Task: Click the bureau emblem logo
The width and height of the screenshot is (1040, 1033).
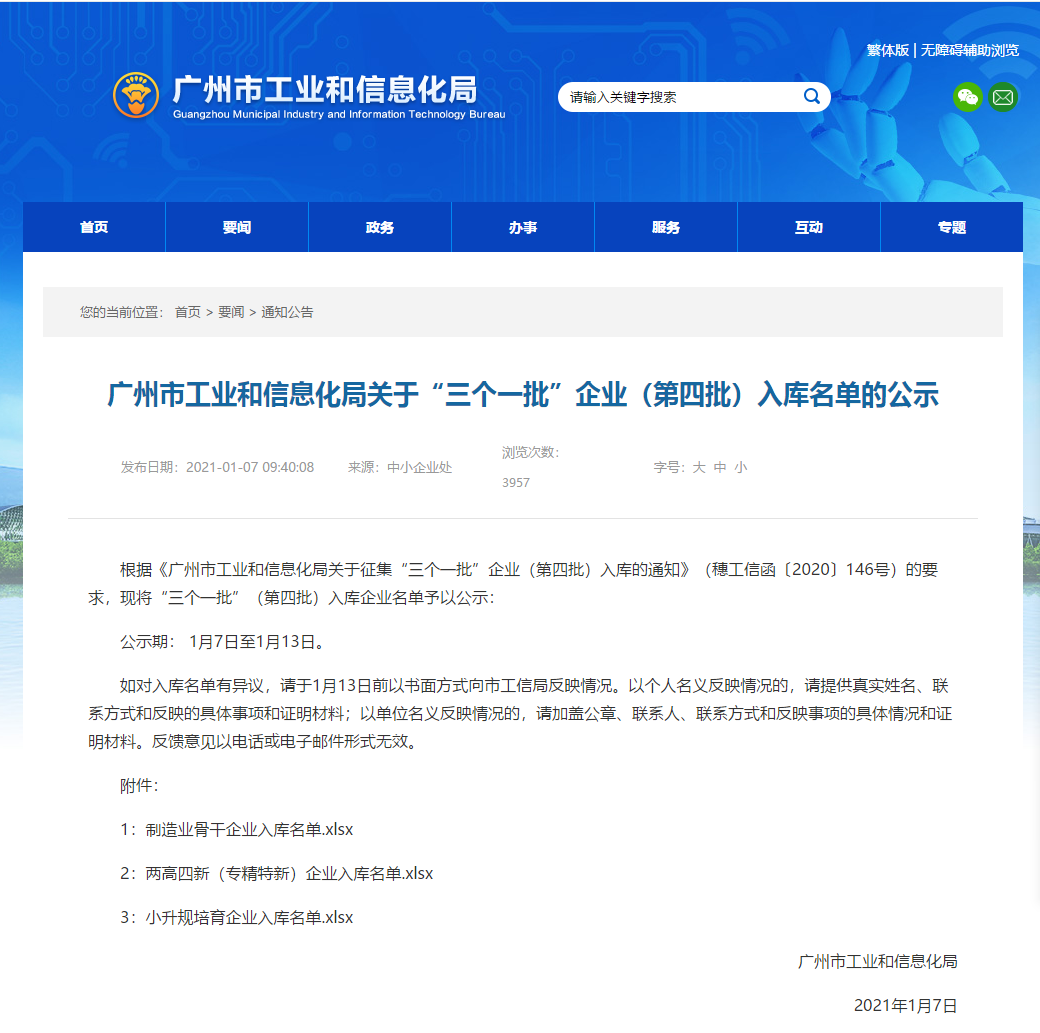Action: point(137,96)
